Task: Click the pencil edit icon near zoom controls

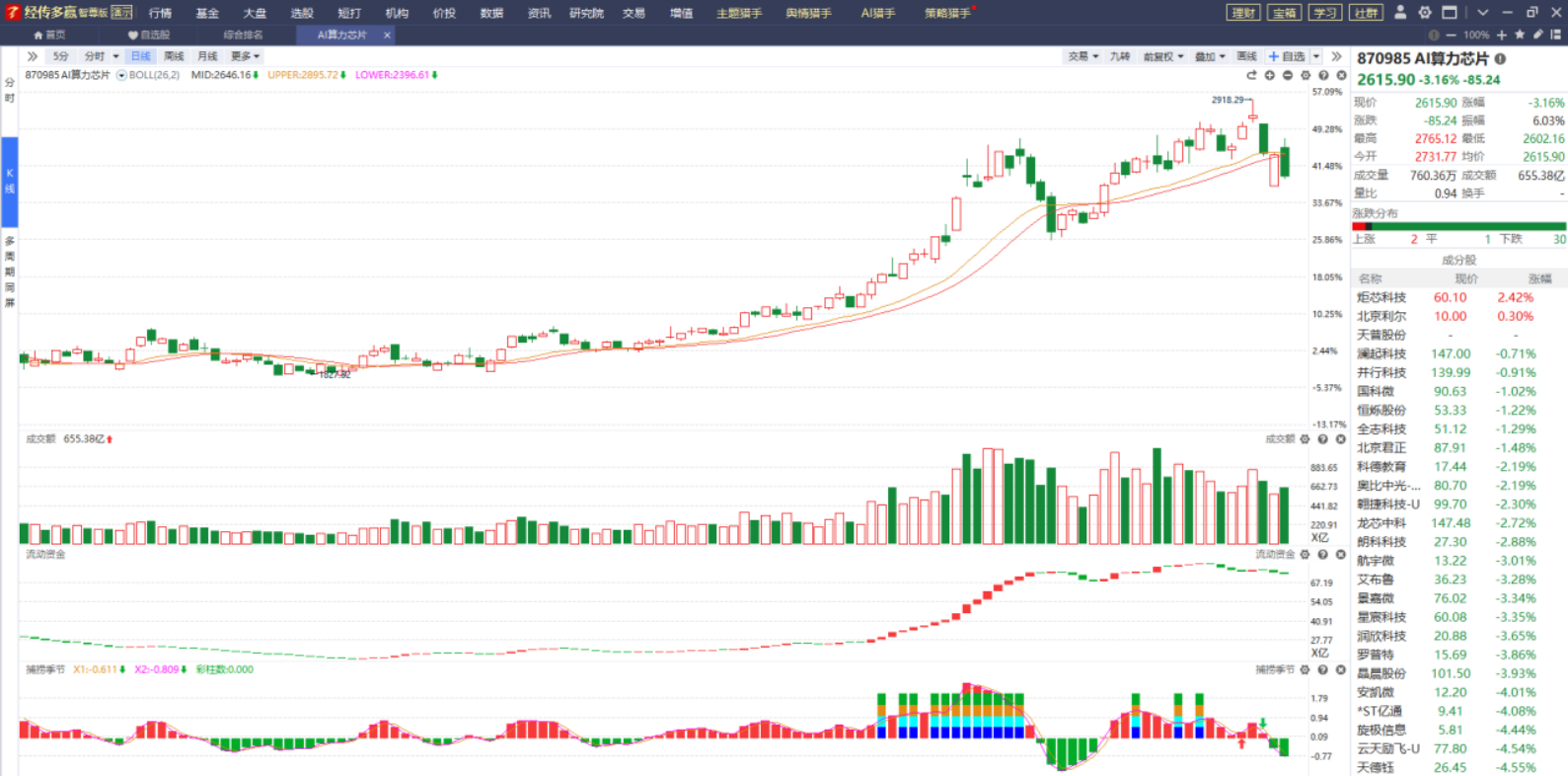Action: (1537, 35)
